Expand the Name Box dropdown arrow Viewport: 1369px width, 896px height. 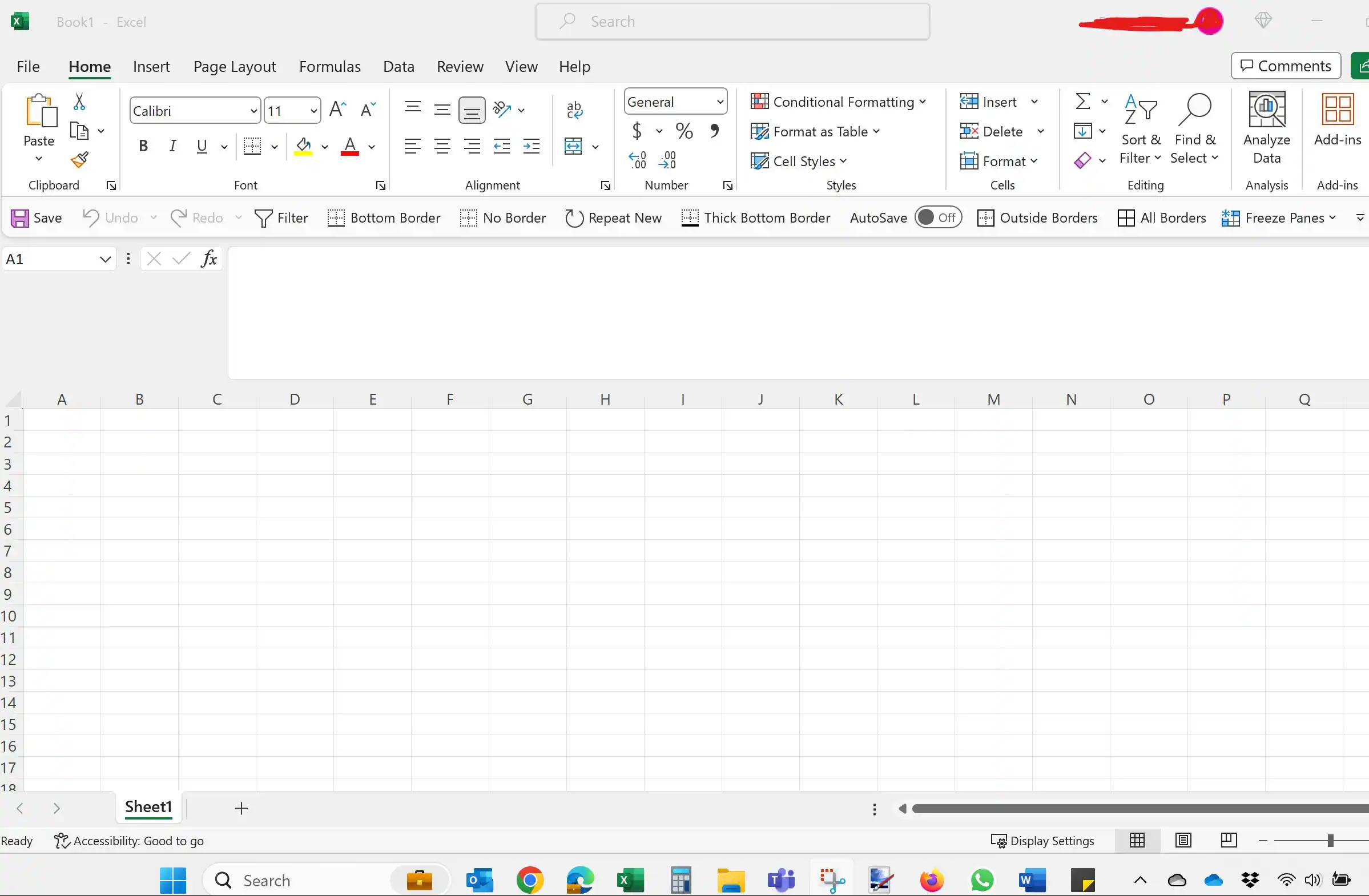(x=104, y=259)
